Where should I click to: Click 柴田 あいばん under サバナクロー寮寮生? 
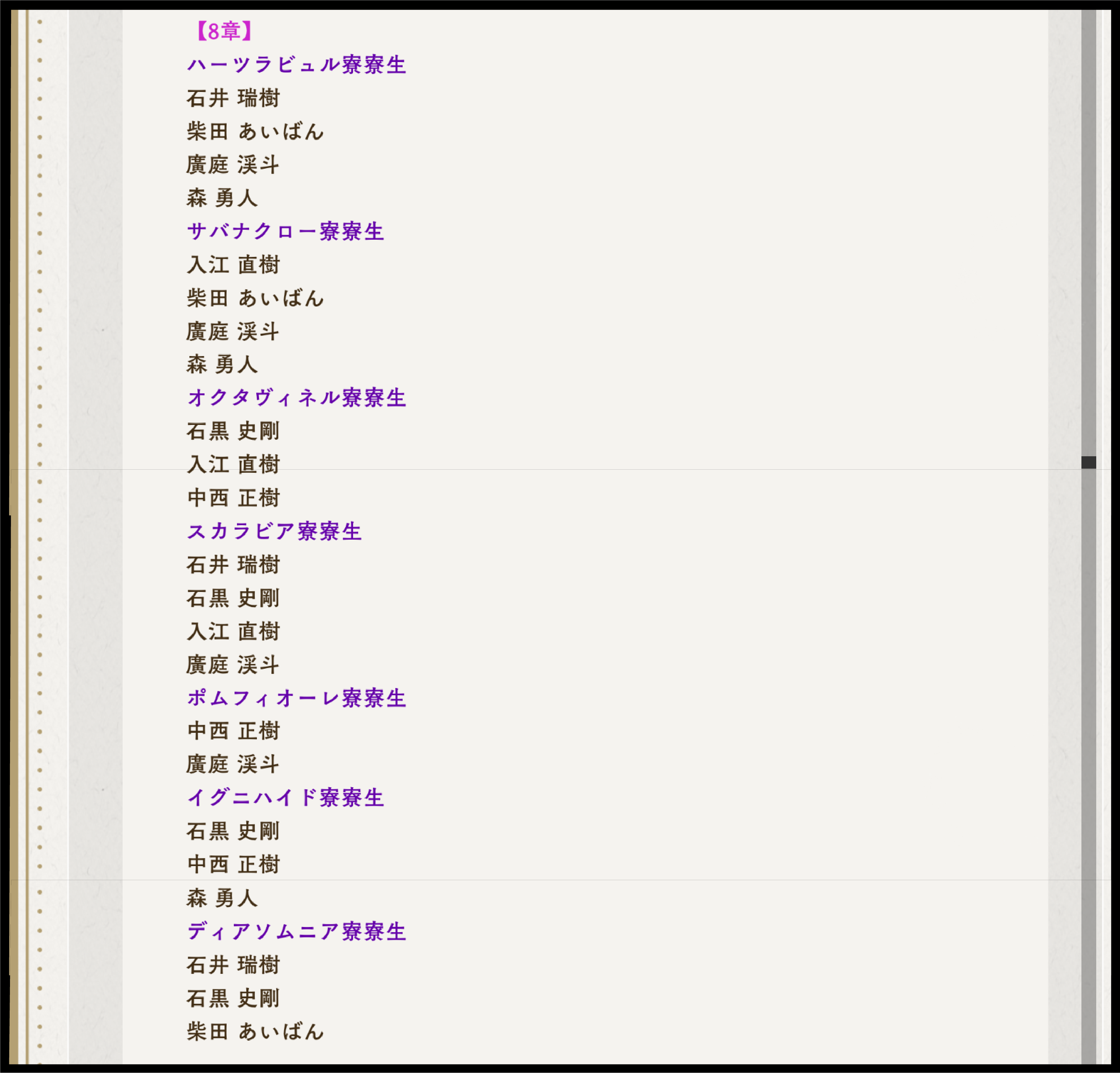pos(255,298)
